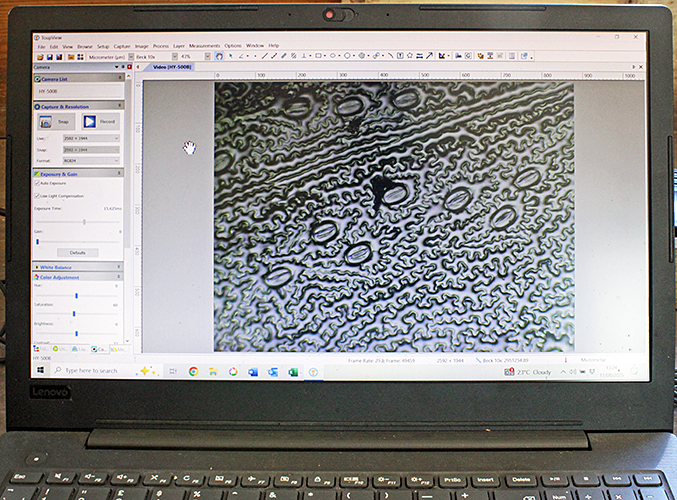677x500 pixels.
Task: Open the Capture menu
Action: 122,46
